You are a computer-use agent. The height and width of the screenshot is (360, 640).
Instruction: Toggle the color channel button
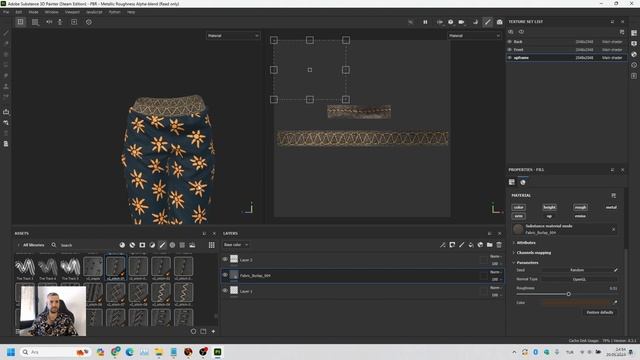[518, 207]
